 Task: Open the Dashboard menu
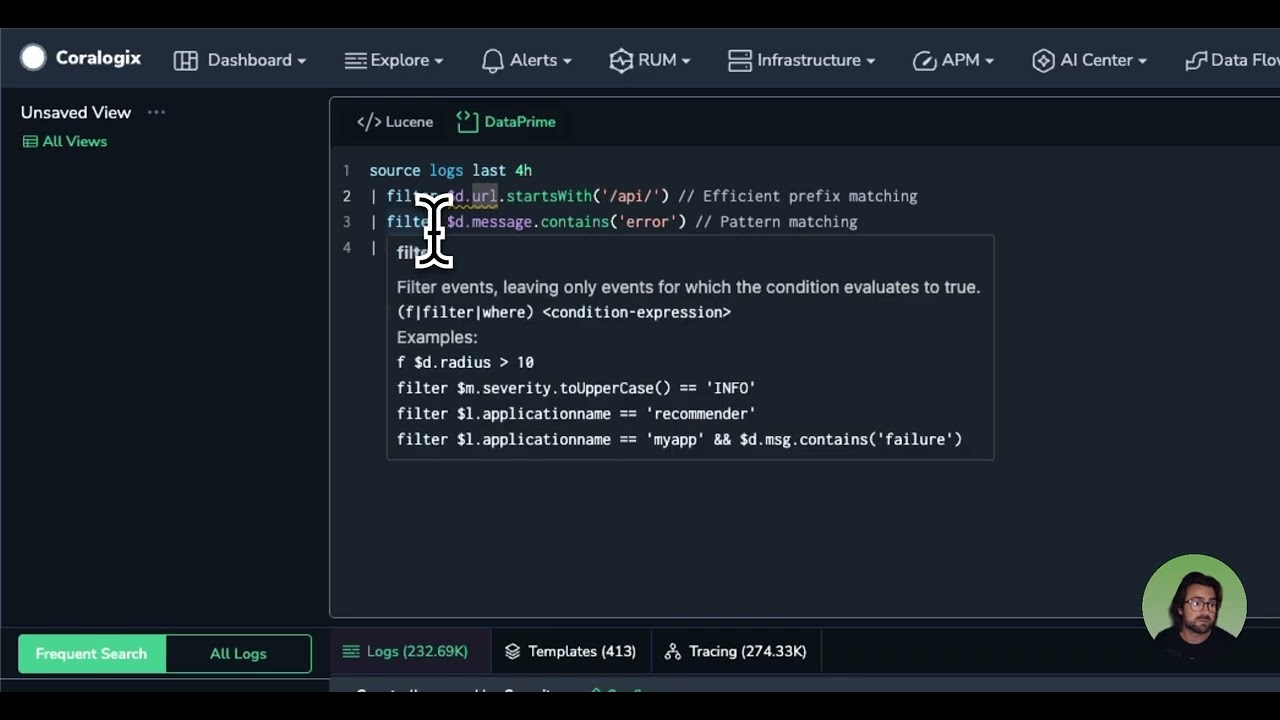tap(240, 60)
